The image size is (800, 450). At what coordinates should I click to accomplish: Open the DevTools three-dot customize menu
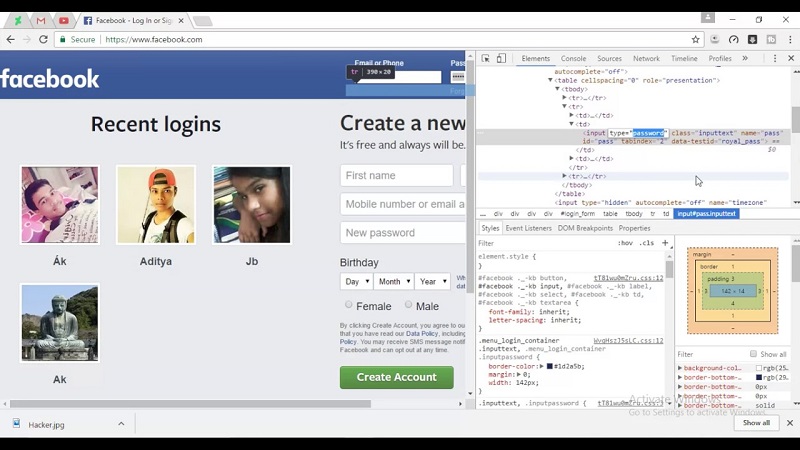(x=774, y=58)
